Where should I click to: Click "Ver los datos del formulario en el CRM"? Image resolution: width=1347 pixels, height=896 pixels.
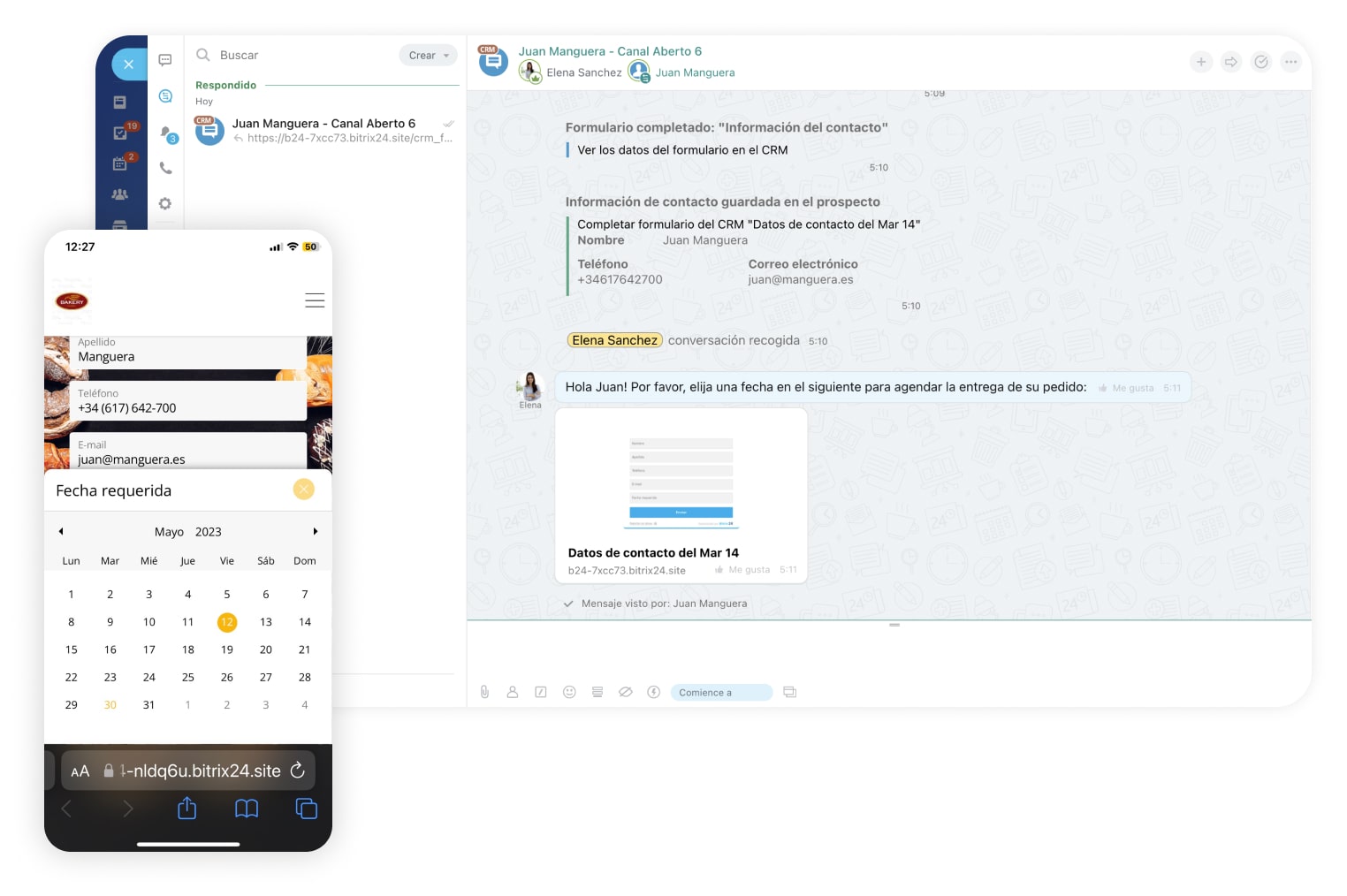pyautogui.click(x=682, y=150)
